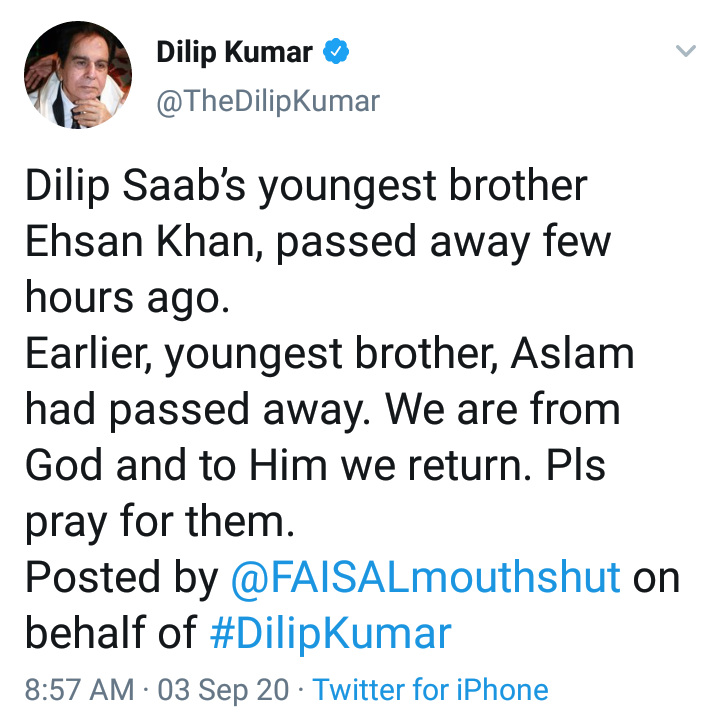Click the line 'Earlier, youngest brother, Aslam'
Image resolution: width=720 pixels, height=718 pixels.
click(330, 354)
